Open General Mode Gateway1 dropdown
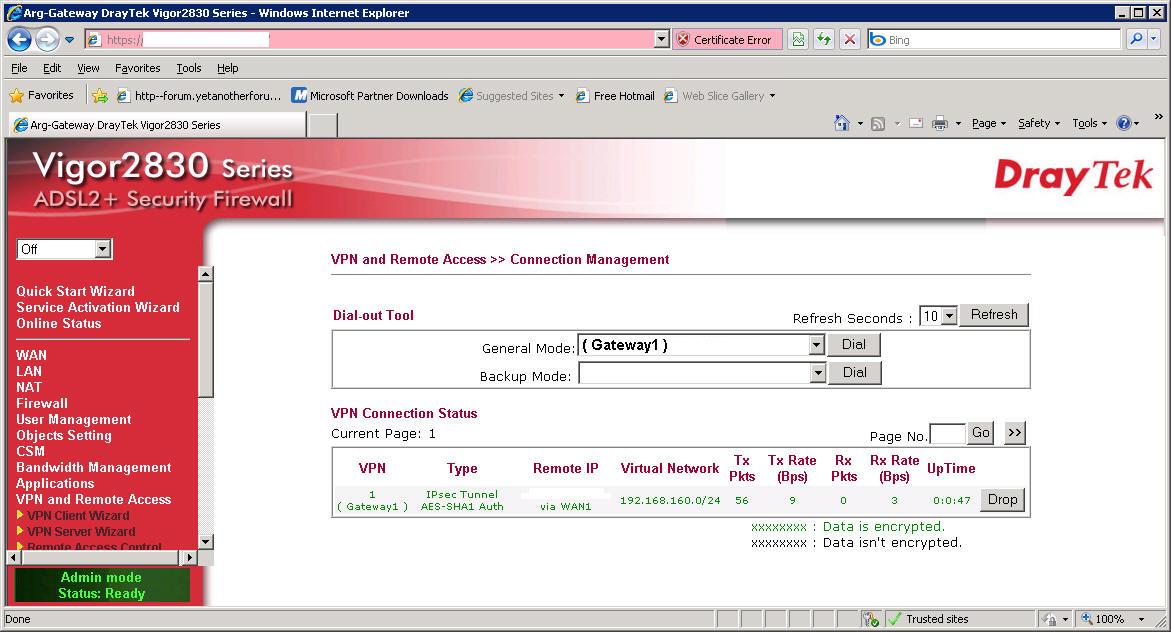The height and width of the screenshot is (632, 1171). pyautogui.click(x=701, y=345)
